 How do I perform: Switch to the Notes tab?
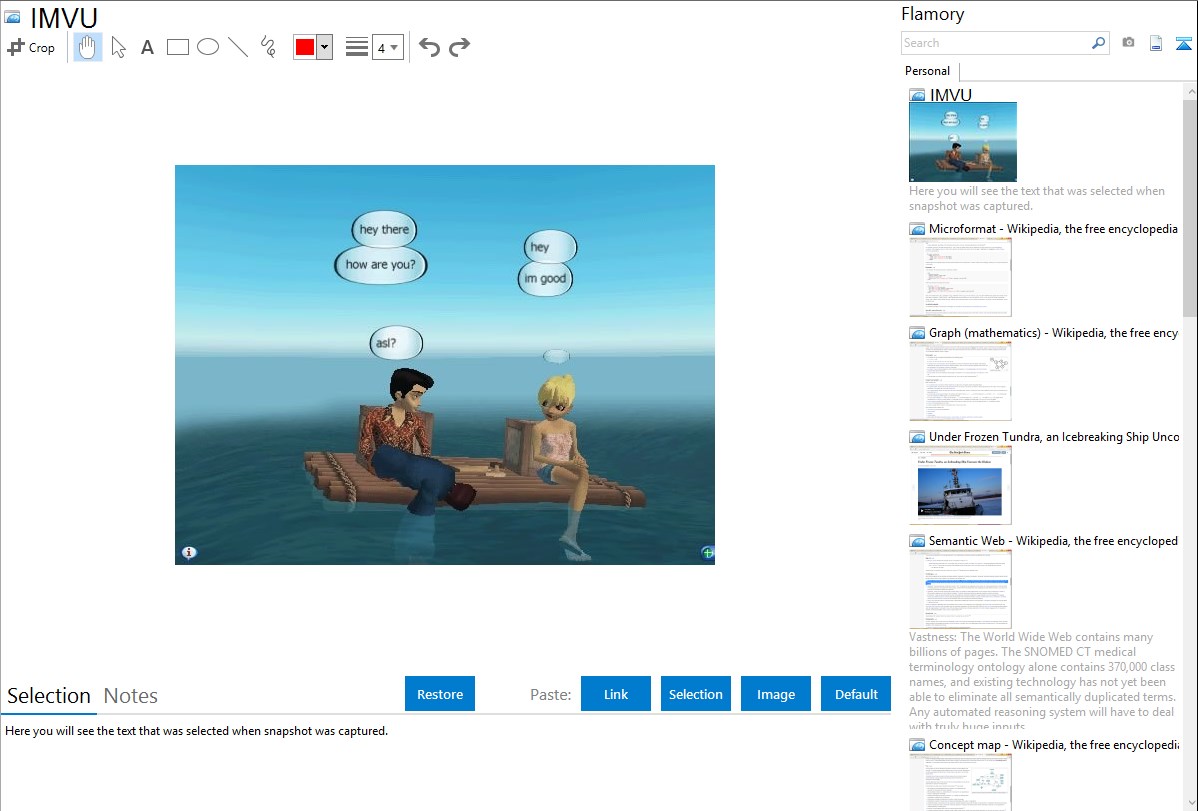[x=131, y=696]
